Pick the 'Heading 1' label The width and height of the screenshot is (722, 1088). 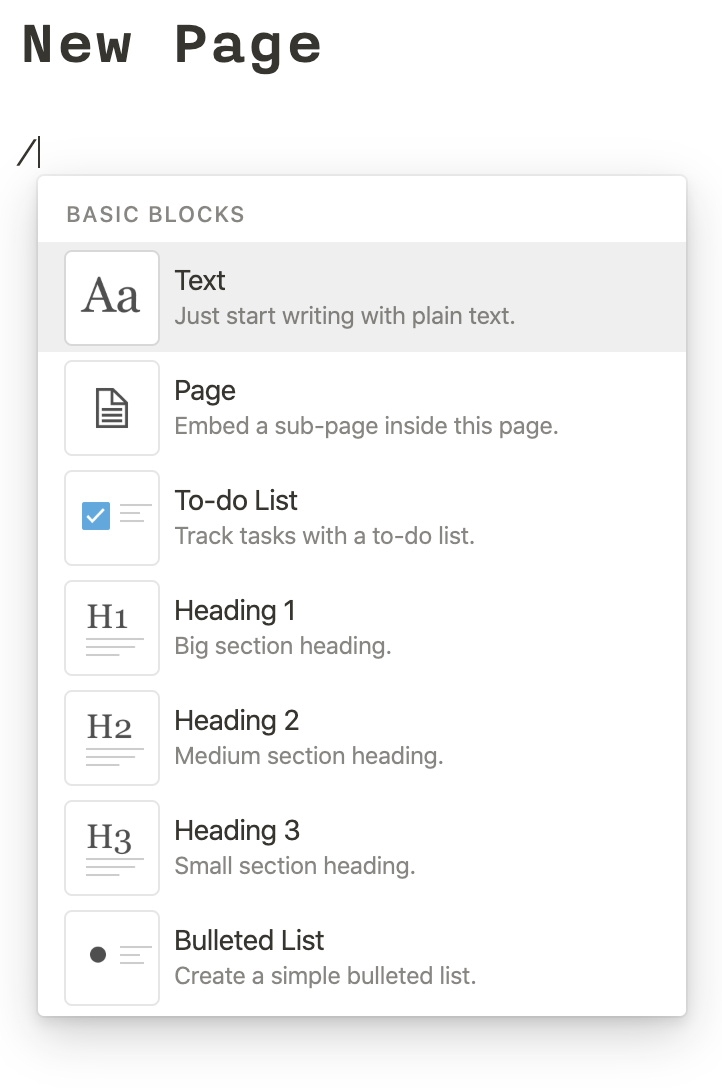click(235, 611)
